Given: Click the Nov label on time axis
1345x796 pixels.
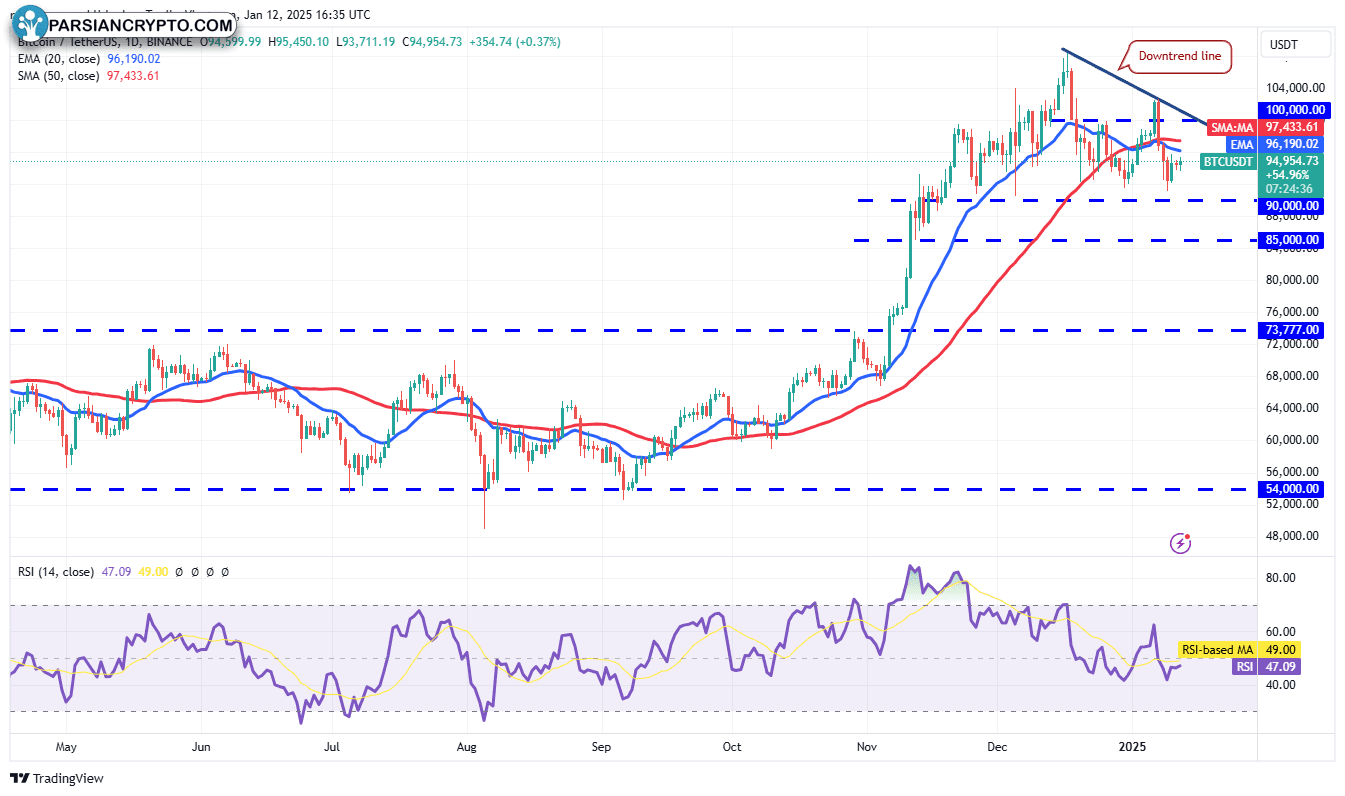Looking at the screenshot, I should [x=865, y=746].
